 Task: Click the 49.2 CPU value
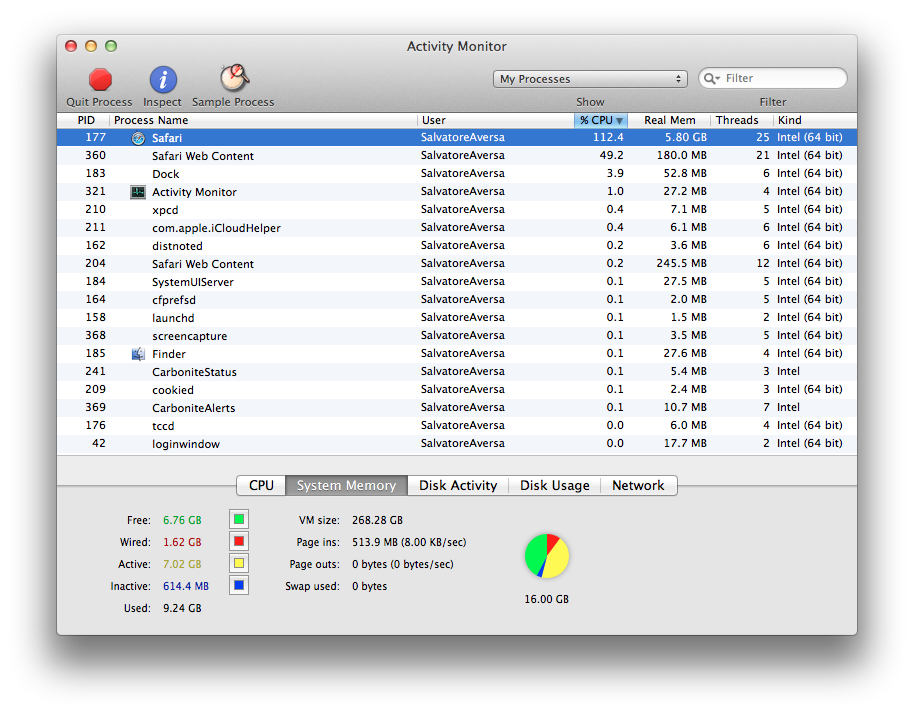tap(611, 156)
